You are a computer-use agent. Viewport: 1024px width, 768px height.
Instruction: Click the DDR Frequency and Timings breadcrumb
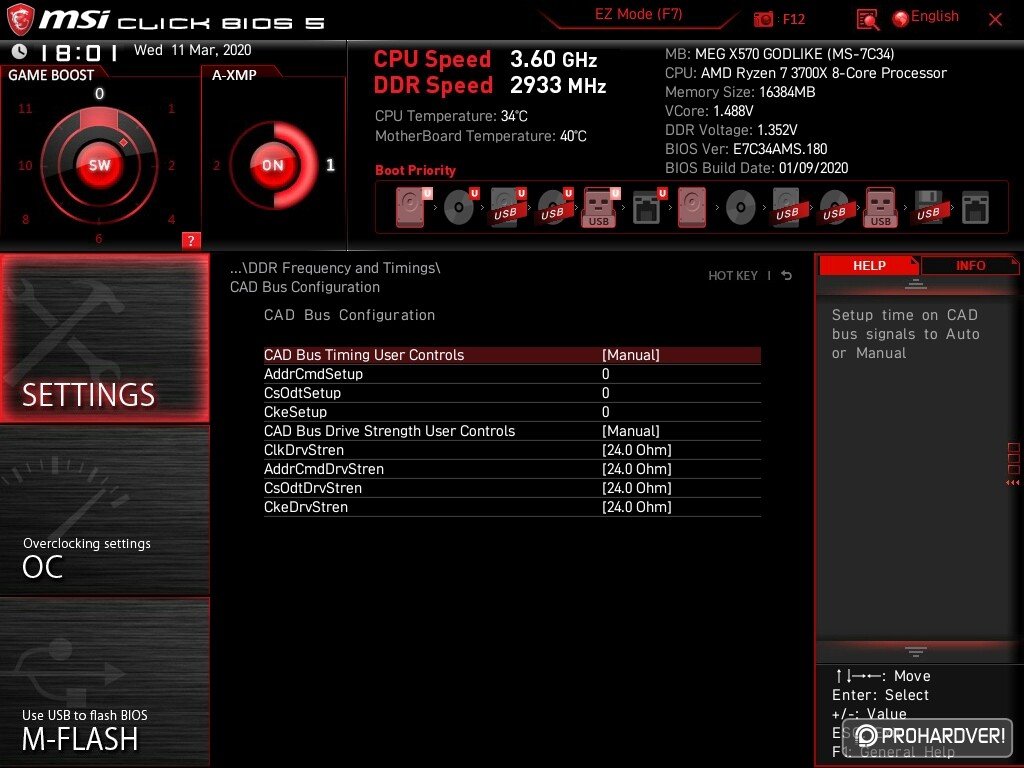[335, 268]
